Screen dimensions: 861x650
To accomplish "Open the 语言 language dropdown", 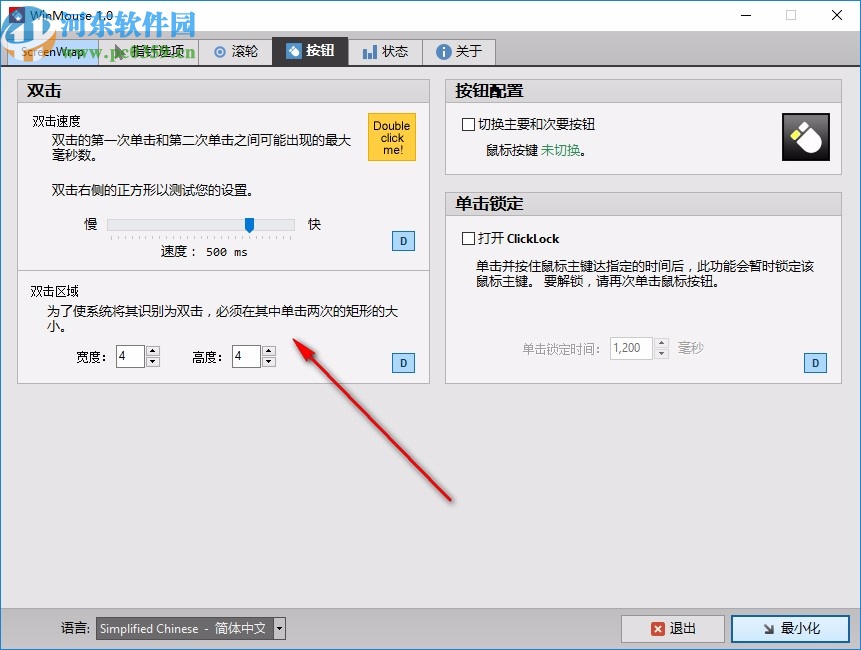I will click(x=191, y=629).
